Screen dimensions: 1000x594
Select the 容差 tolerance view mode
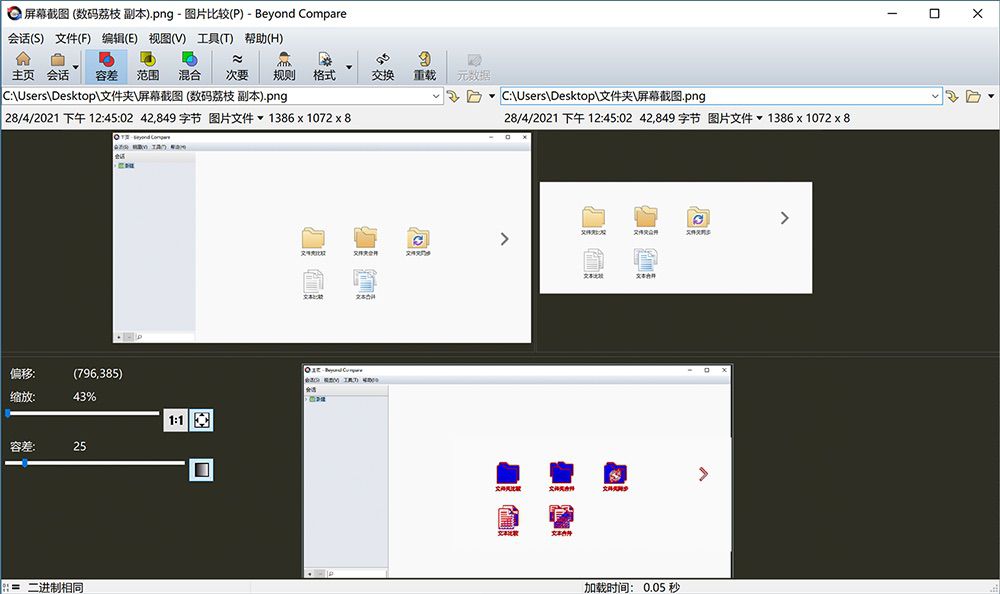(107, 66)
